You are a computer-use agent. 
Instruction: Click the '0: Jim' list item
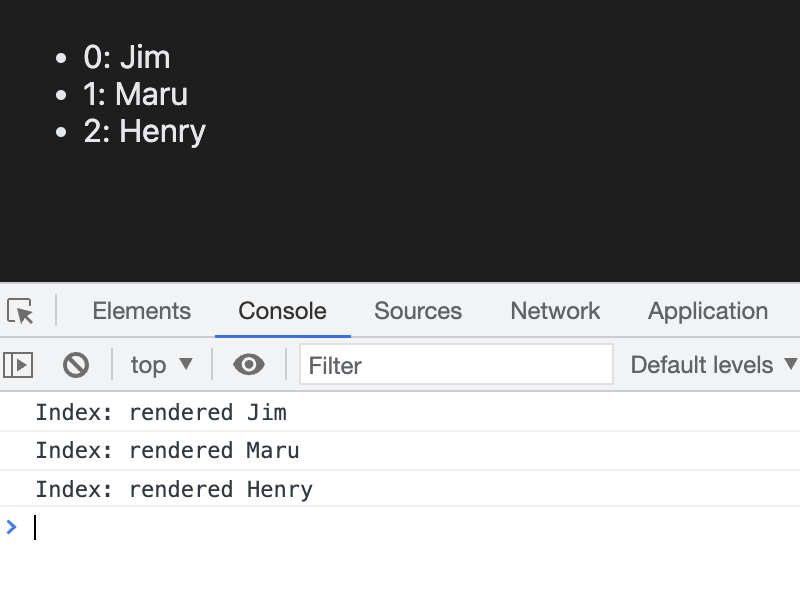pos(127,57)
